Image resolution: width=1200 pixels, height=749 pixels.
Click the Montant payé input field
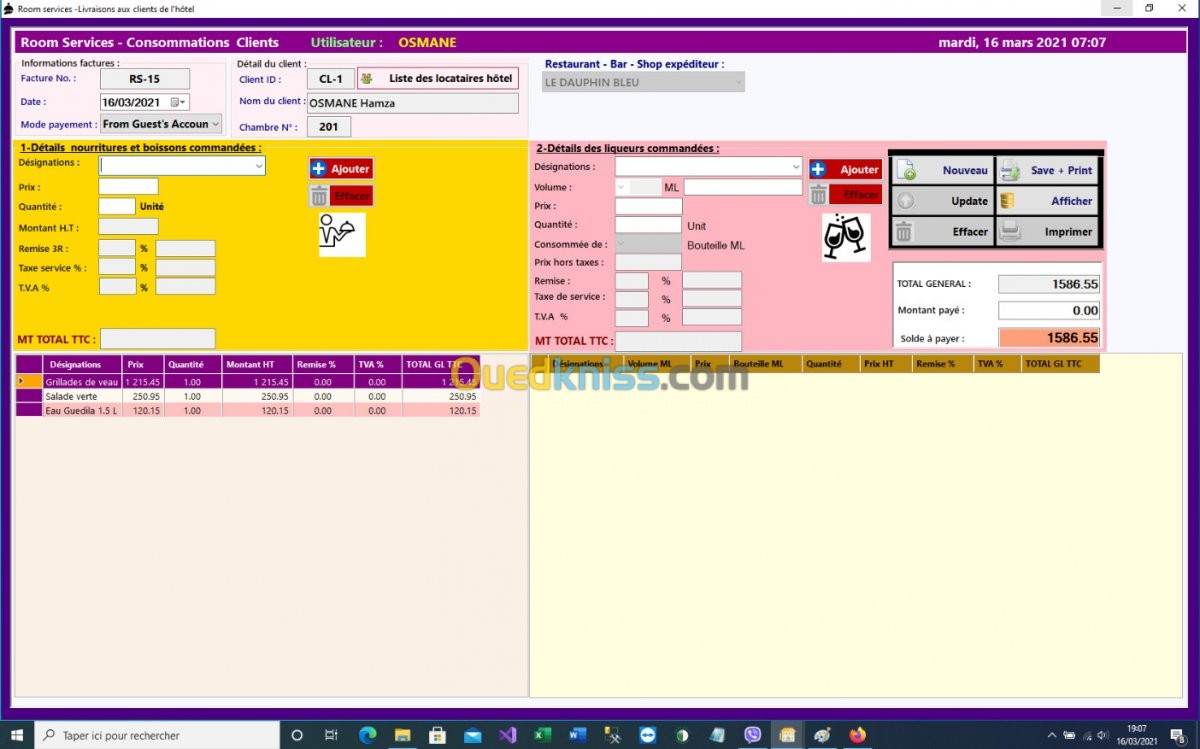point(1049,311)
